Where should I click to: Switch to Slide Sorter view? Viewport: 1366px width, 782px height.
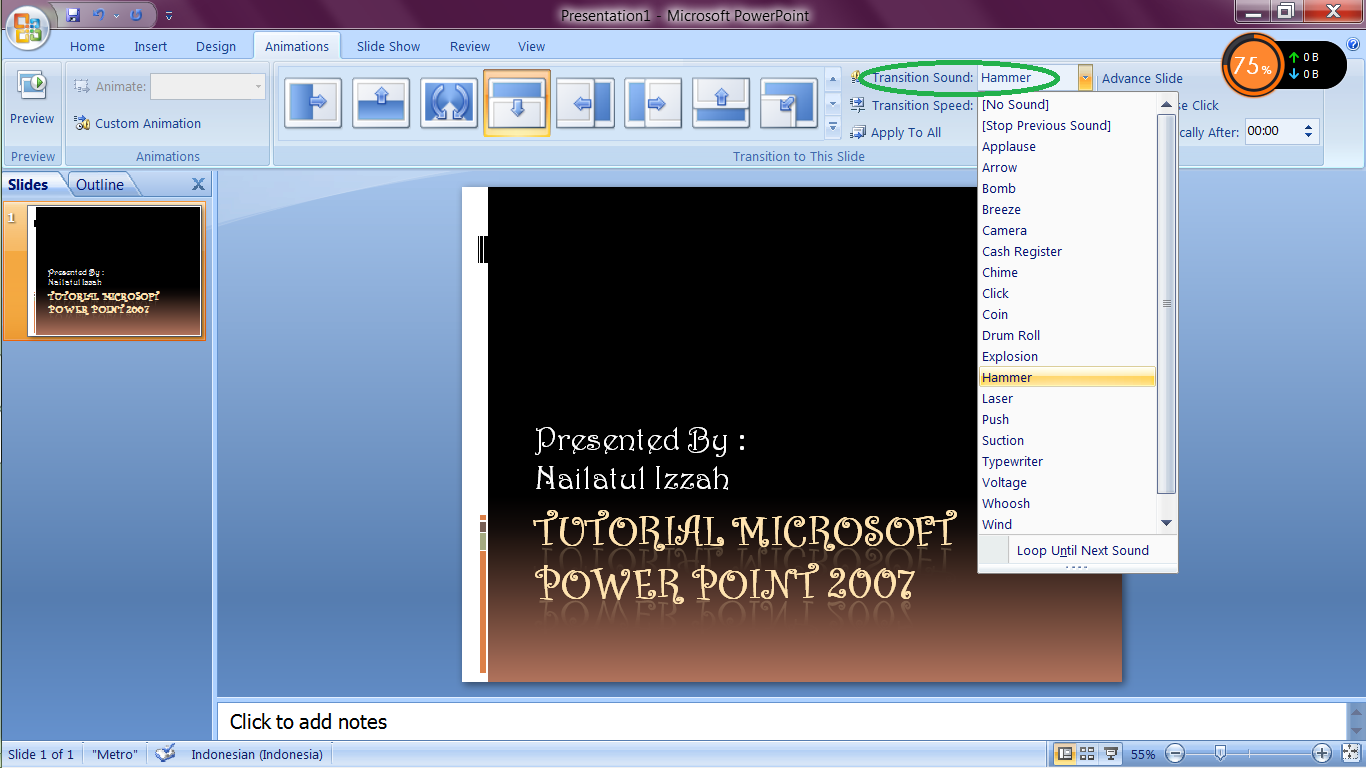click(x=1087, y=754)
